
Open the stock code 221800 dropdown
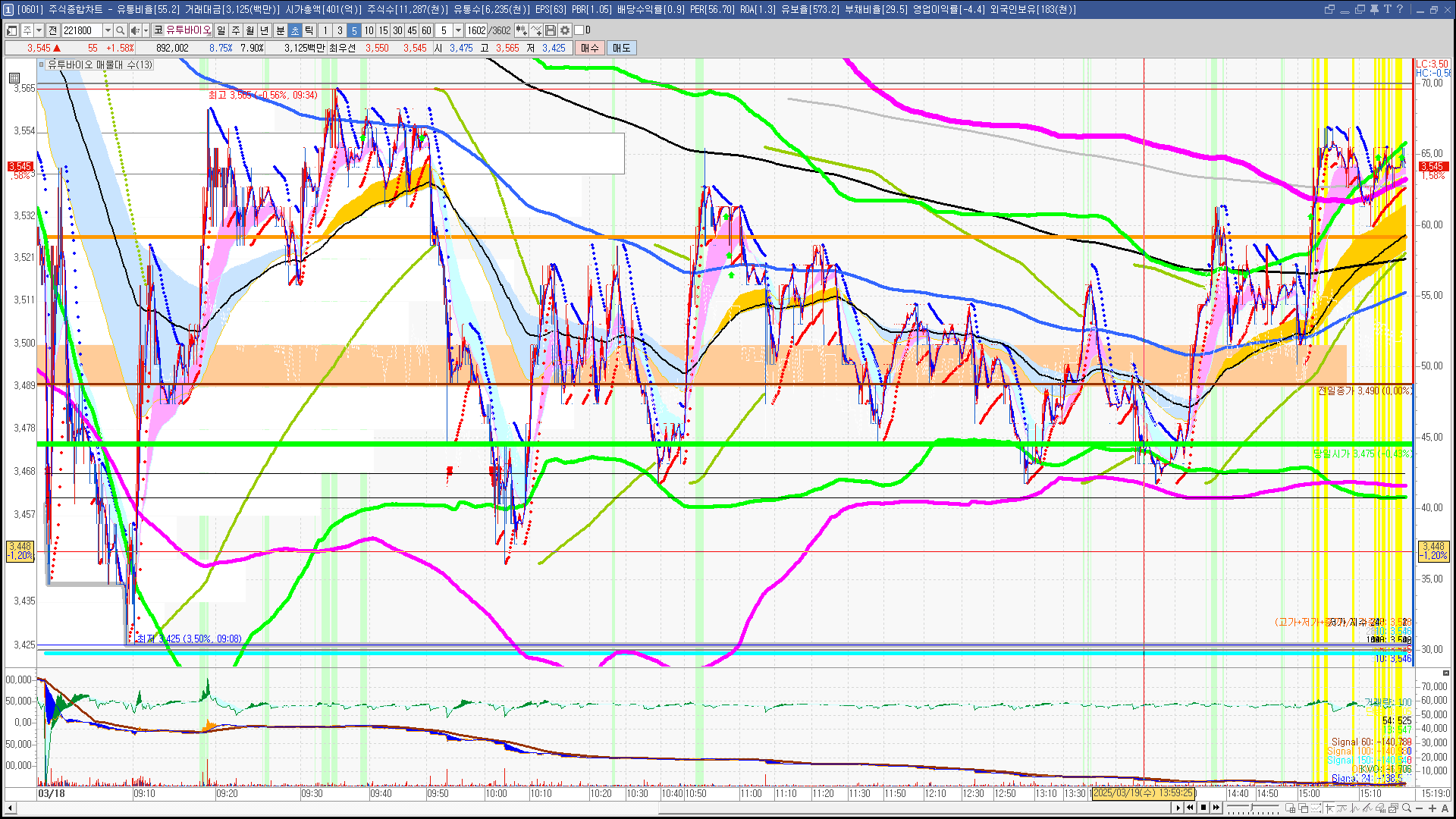click(x=108, y=30)
